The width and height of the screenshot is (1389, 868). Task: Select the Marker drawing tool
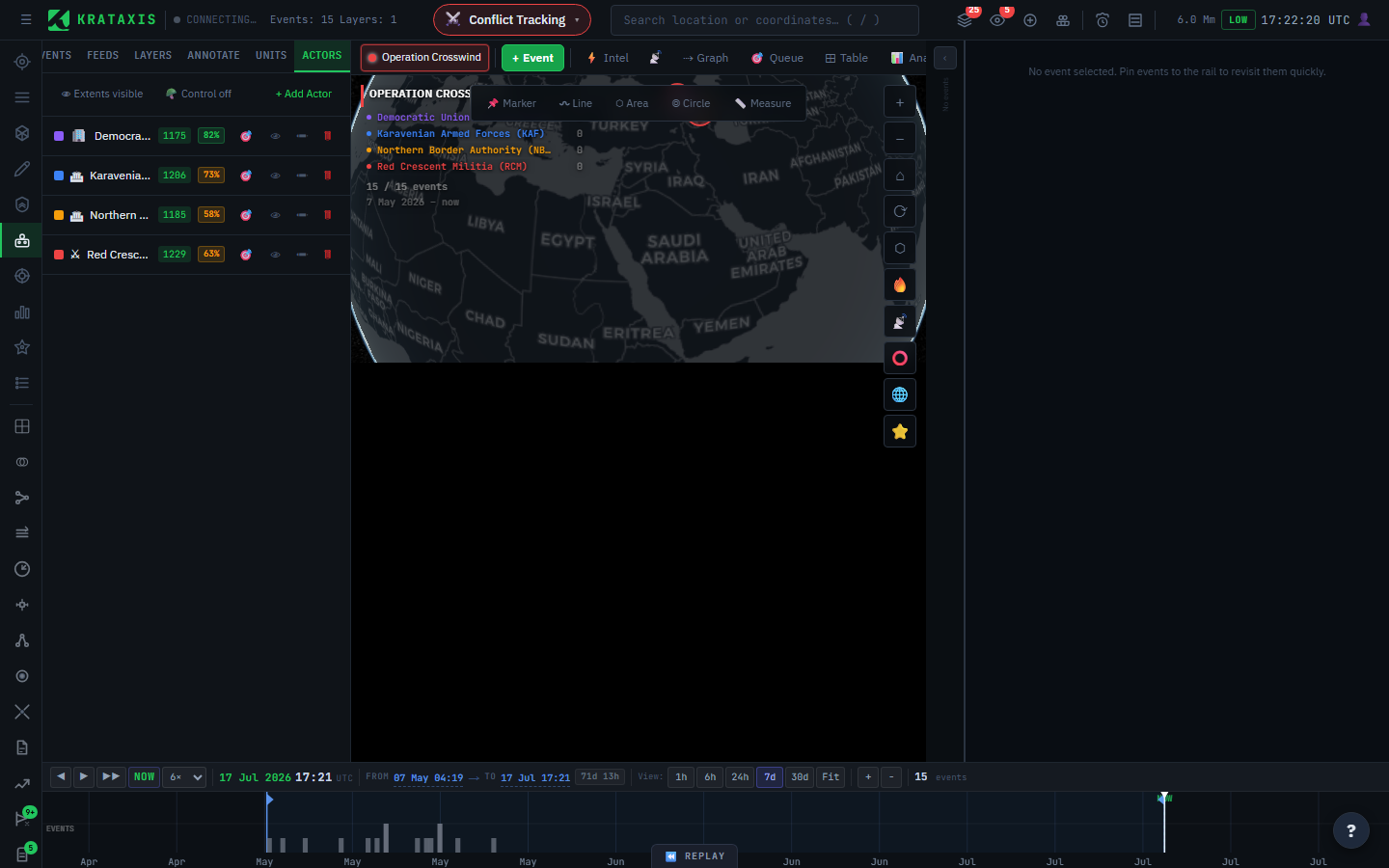512,103
